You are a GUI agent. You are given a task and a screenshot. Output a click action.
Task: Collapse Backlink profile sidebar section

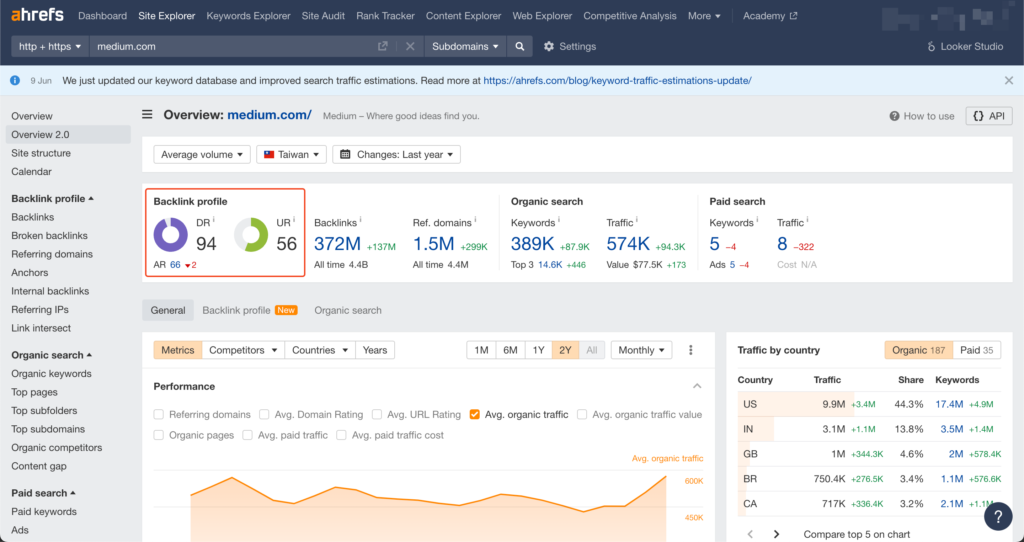pos(52,199)
